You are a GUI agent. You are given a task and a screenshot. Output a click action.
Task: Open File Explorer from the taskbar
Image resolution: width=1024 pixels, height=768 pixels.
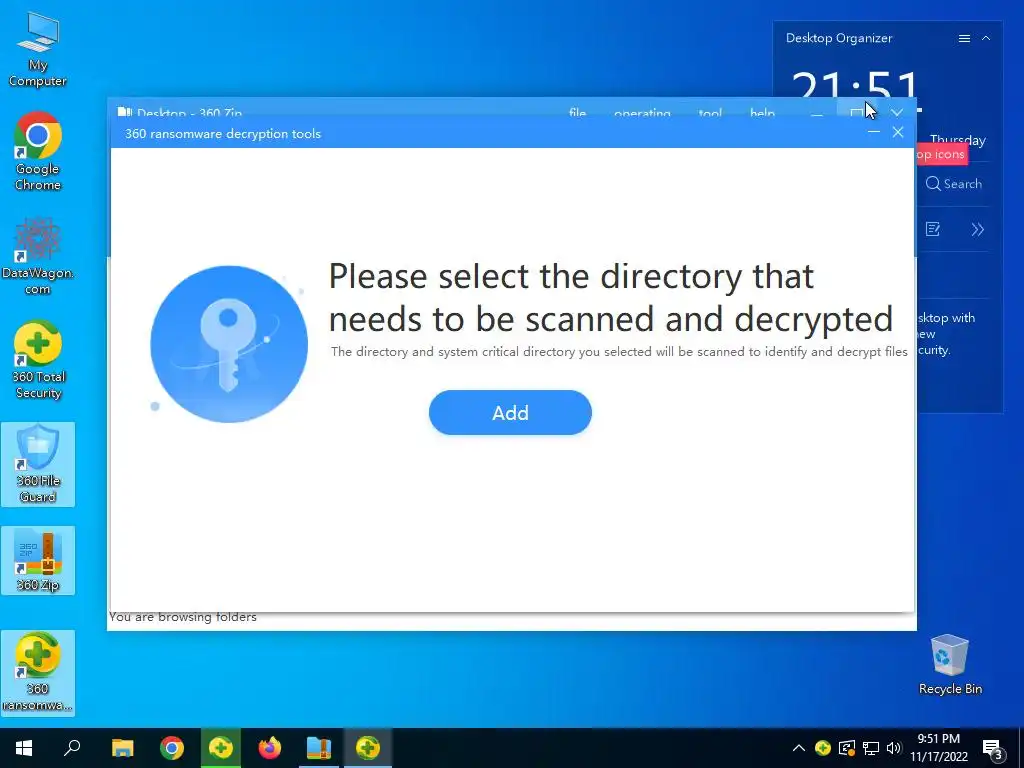coord(122,748)
